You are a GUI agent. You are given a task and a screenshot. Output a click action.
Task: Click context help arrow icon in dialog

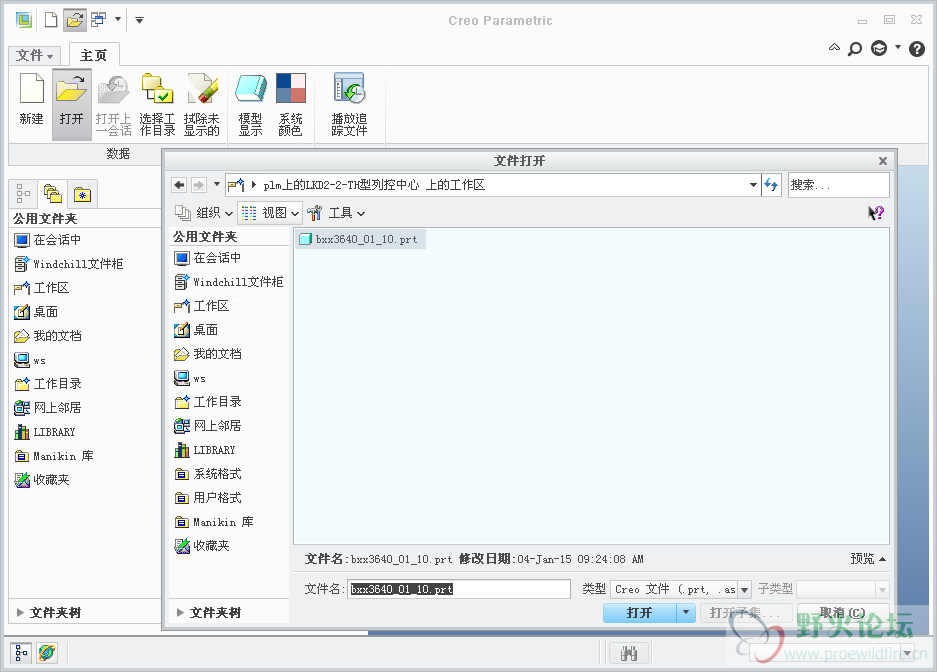point(875,213)
